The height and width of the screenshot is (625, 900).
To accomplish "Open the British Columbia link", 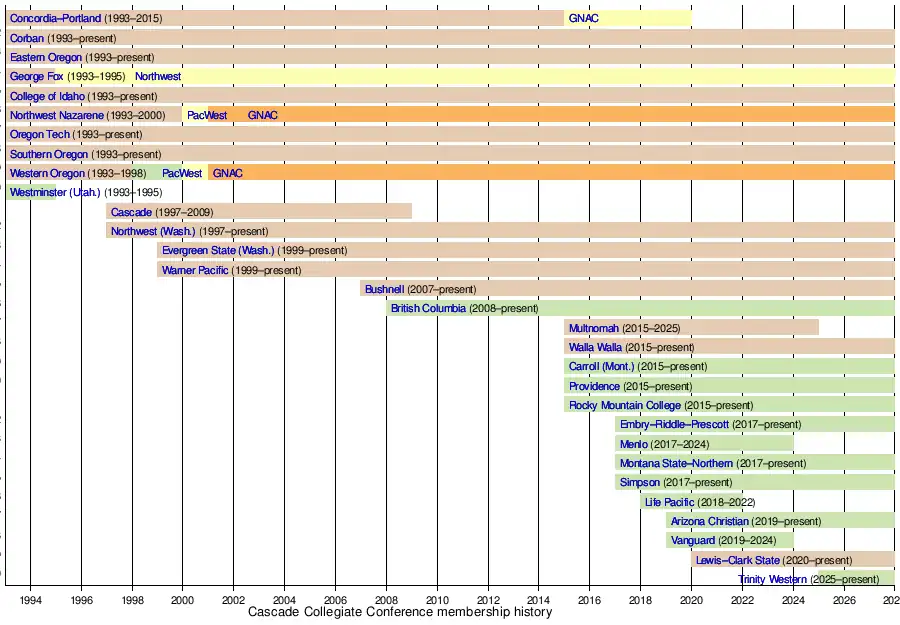I will (x=428, y=308).
